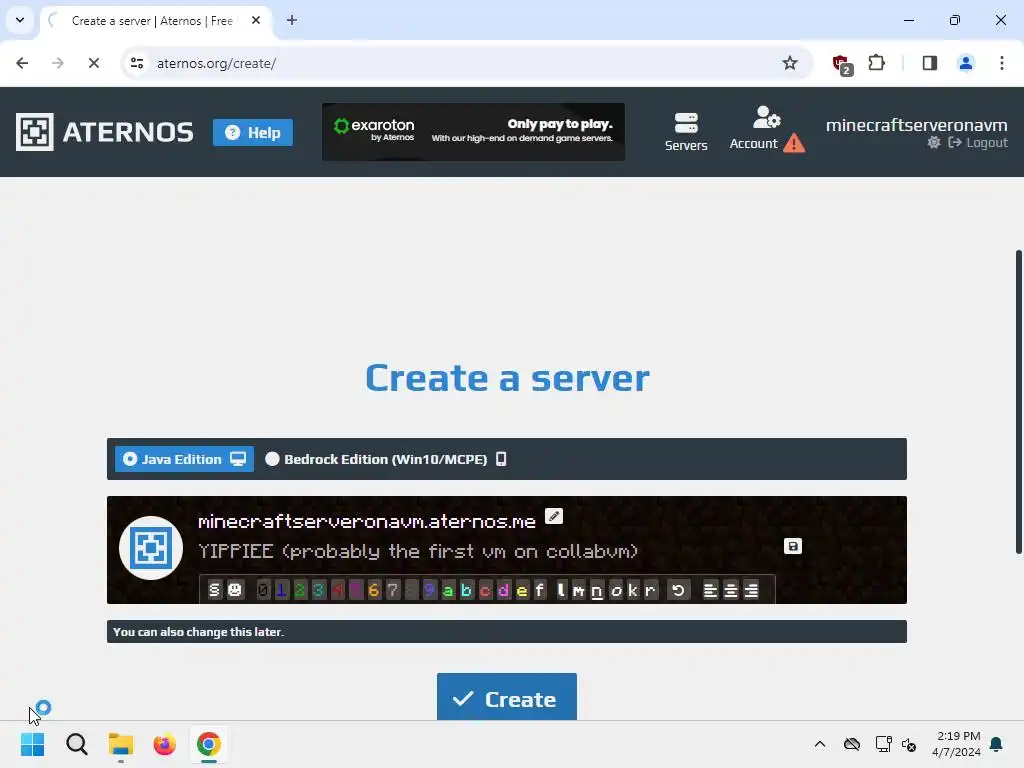Click Logout link
This screenshot has width=1024, height=768.
978,142
